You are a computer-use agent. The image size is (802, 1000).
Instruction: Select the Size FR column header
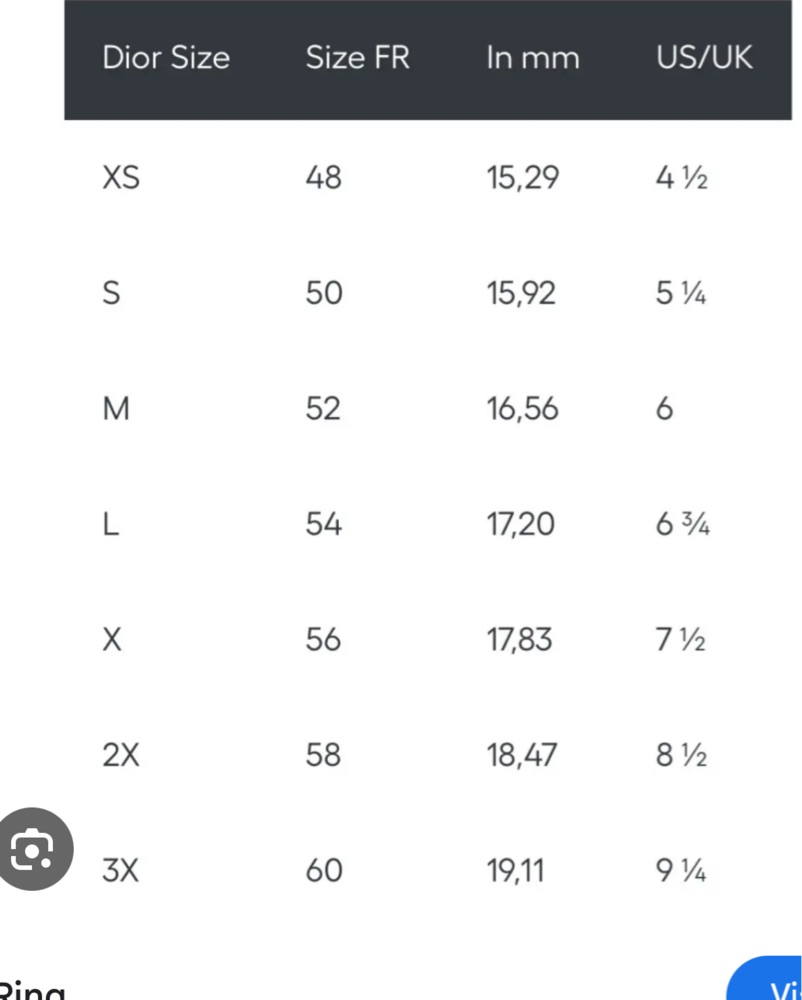pos(358,57)
